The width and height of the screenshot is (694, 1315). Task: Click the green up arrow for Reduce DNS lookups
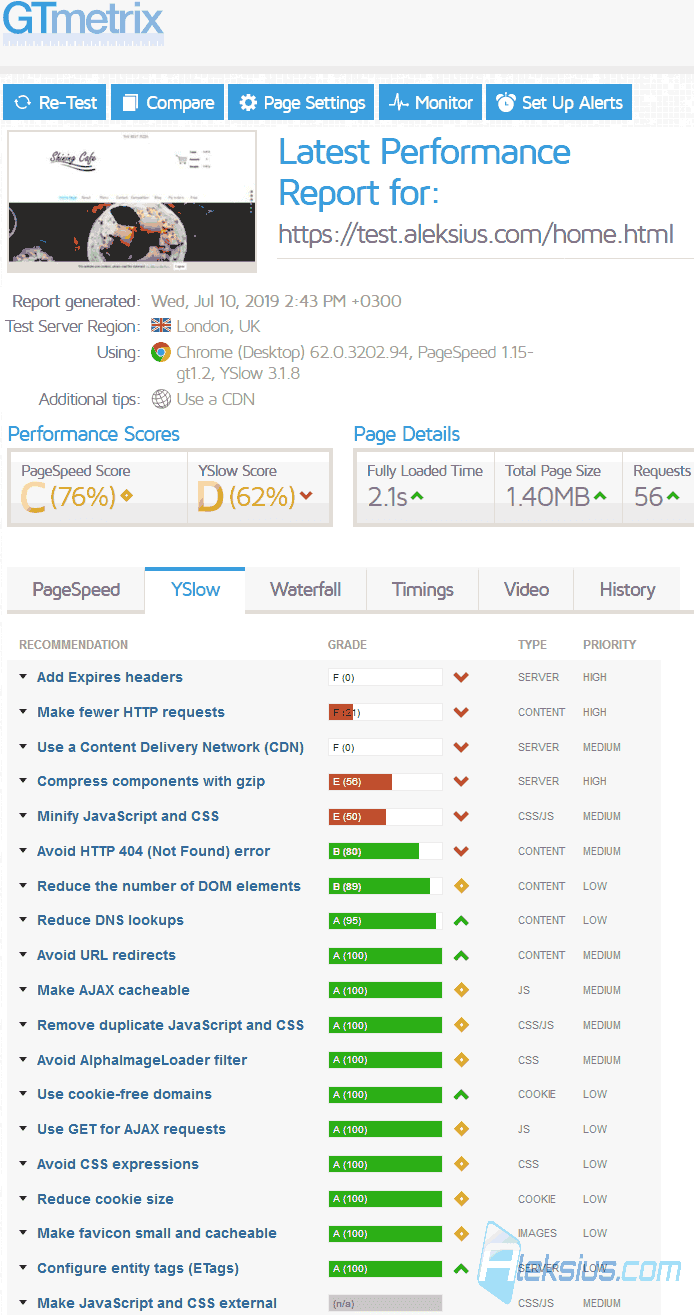[461, 920]
